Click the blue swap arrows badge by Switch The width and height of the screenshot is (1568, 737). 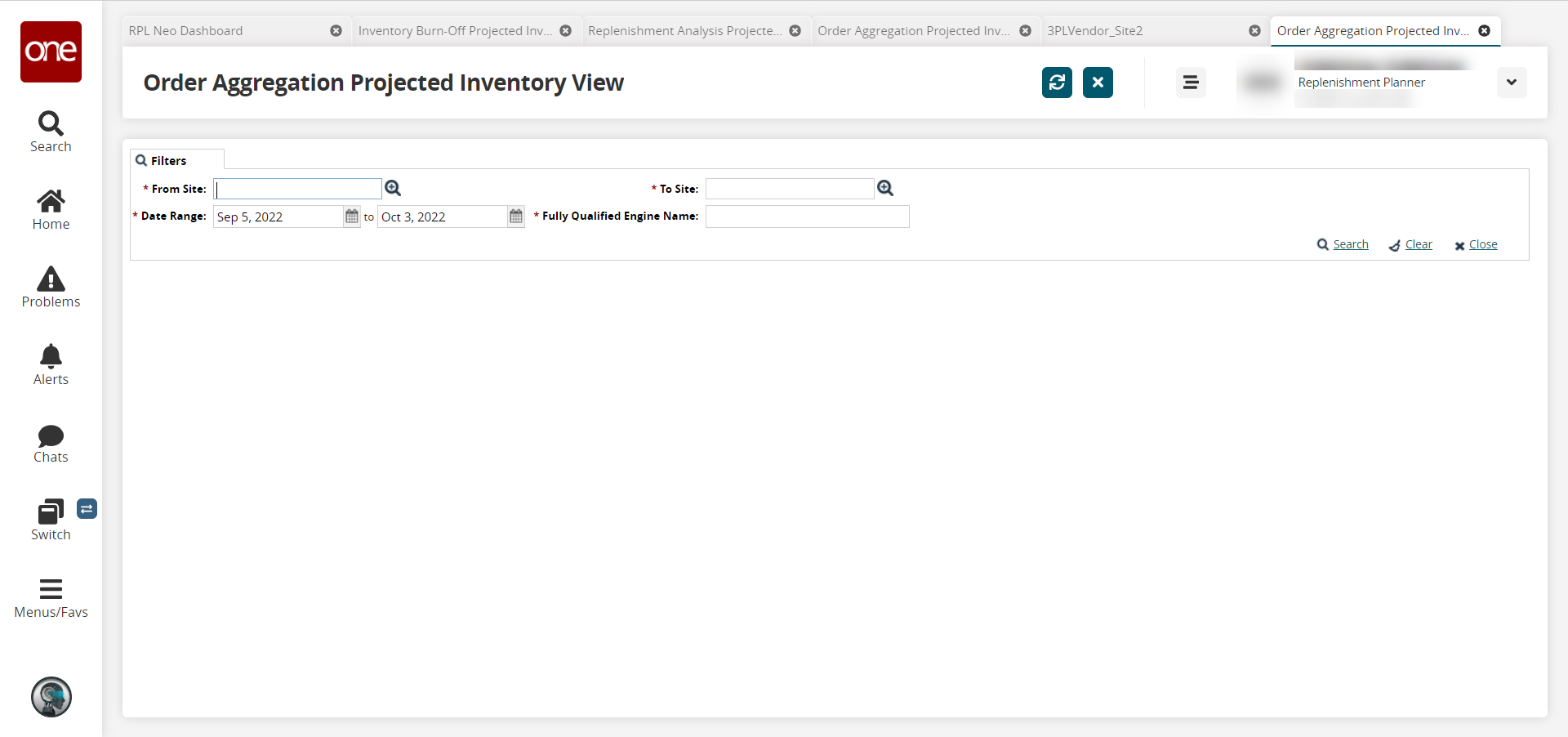(87, 509)
